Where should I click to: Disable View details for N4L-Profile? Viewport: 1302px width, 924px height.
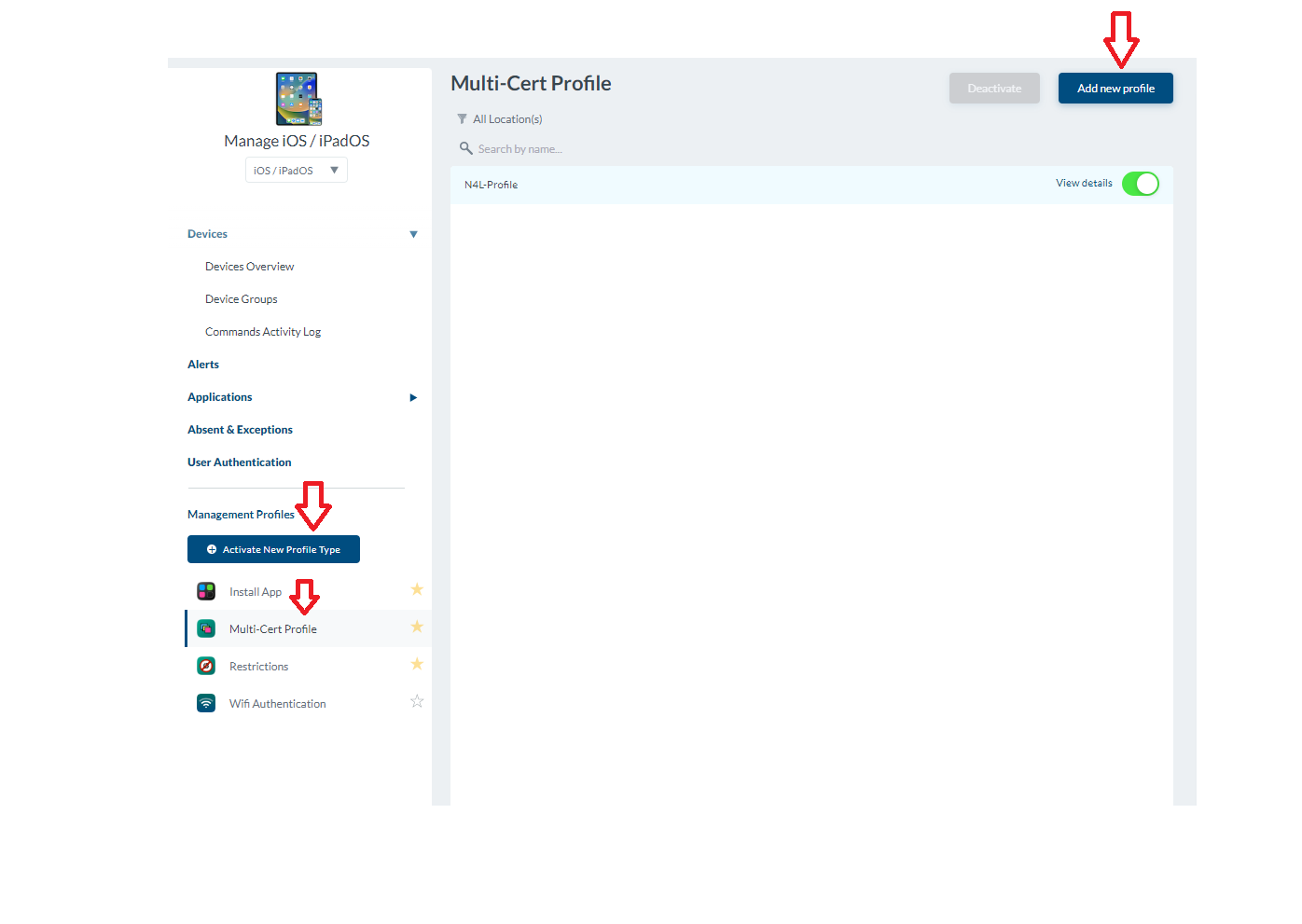click(x=1140, y=183)
